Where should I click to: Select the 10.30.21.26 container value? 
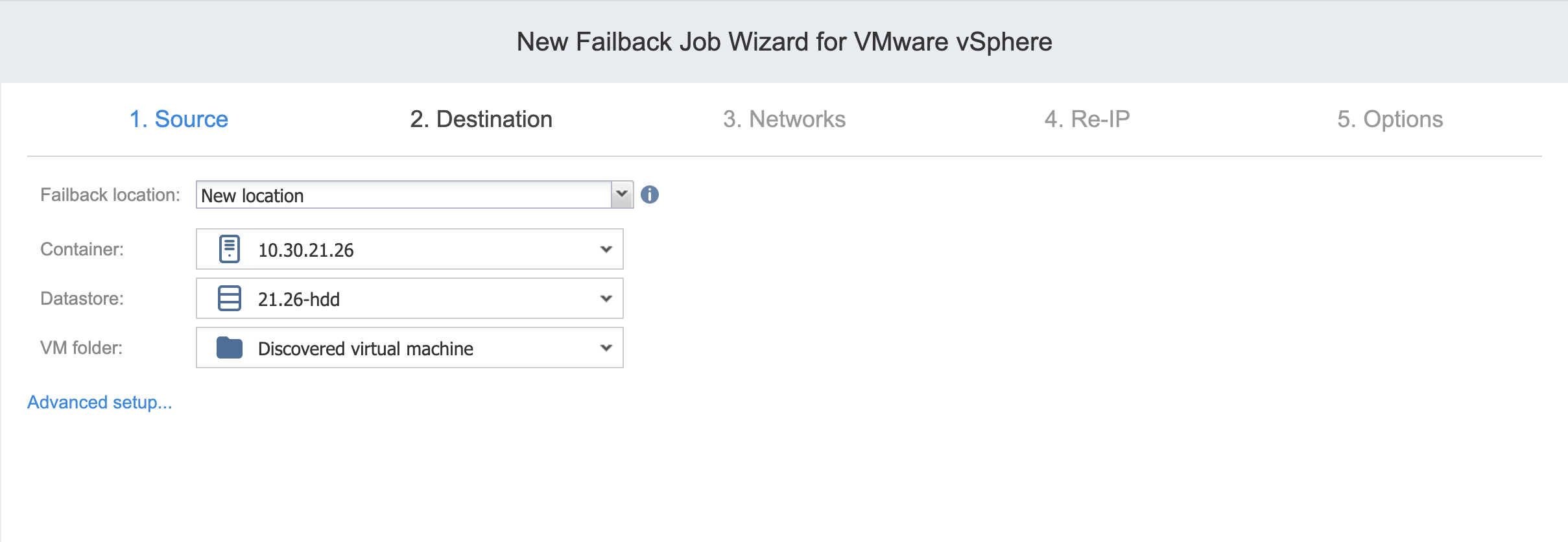(306, 250)
